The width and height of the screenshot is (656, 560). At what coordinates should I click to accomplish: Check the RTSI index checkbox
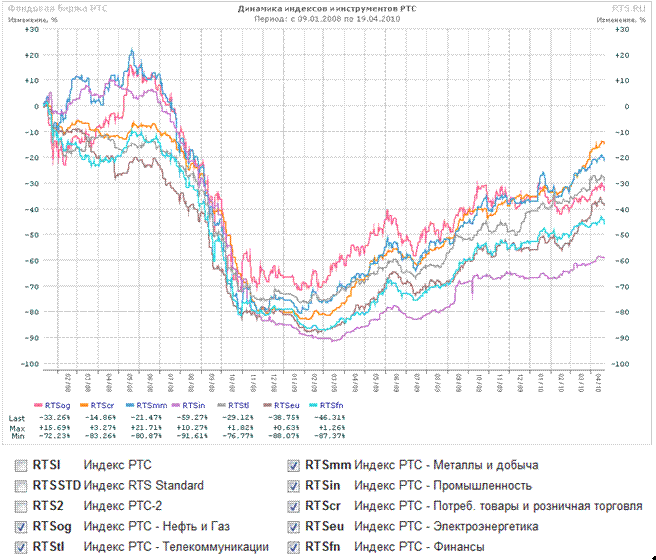click(20, 465)
